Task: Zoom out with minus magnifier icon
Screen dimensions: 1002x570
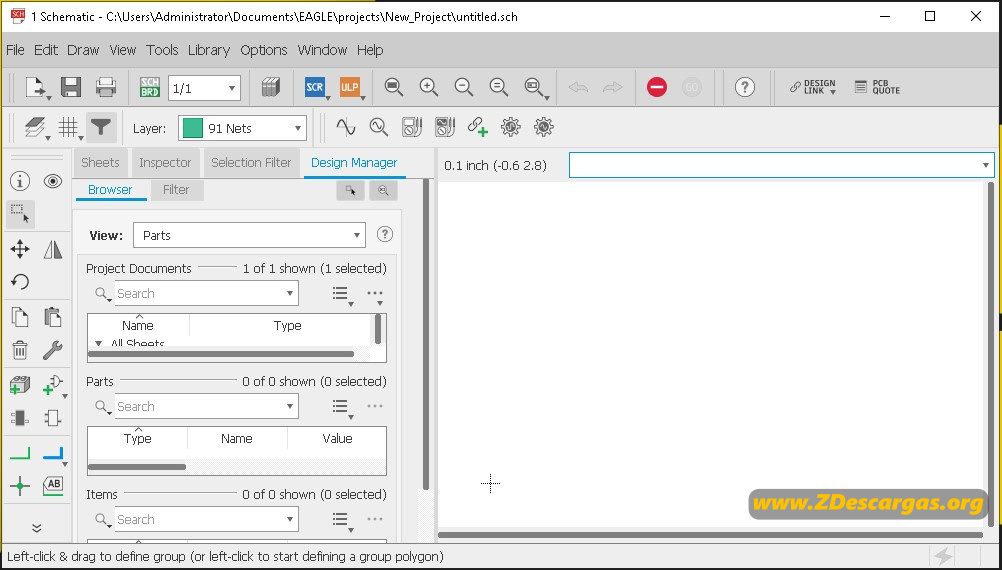Action: click(464, 87)
